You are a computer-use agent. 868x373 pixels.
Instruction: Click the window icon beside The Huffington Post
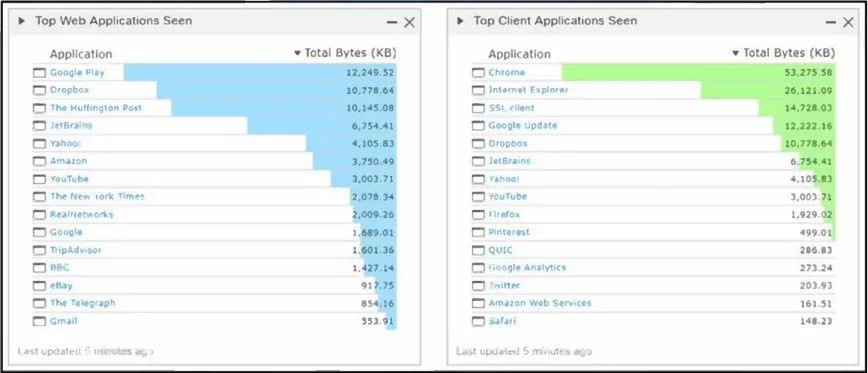tap(39, 108)
